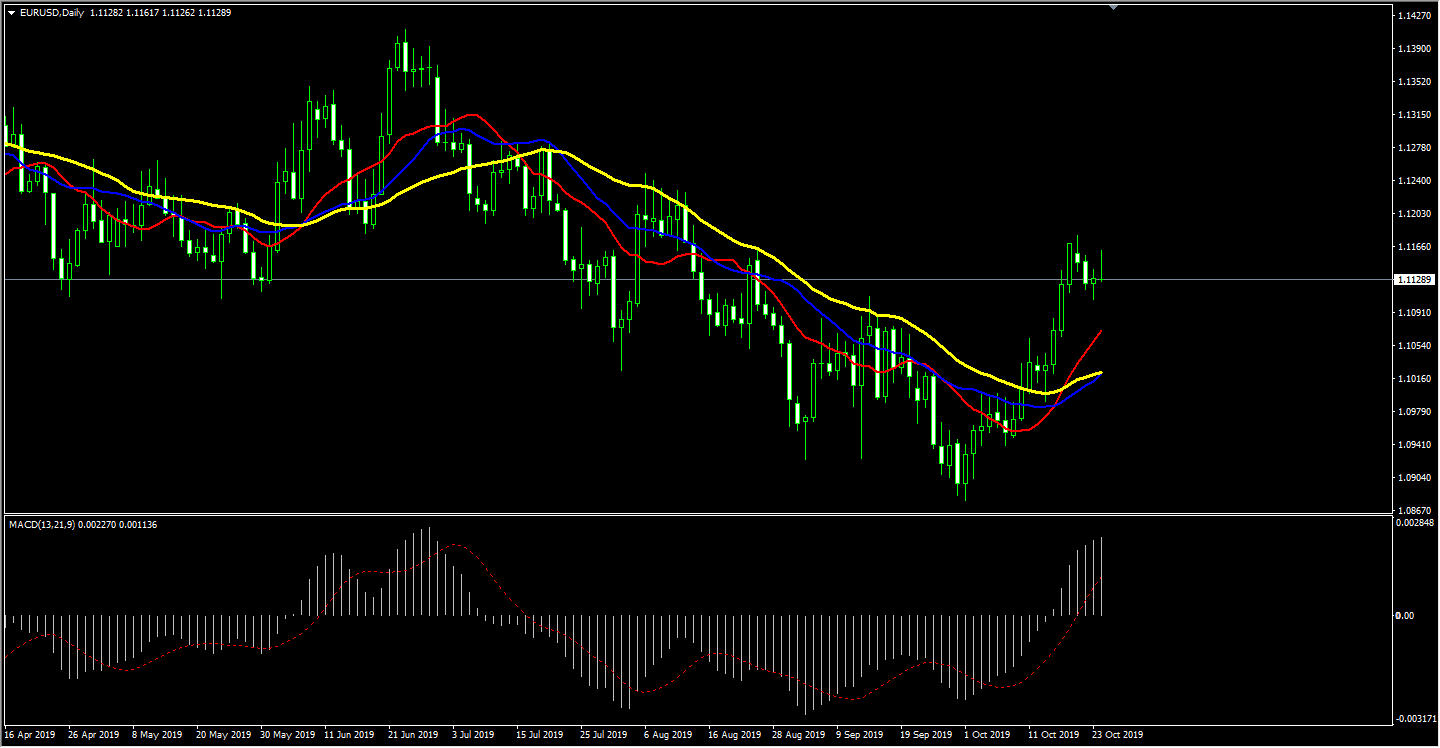Click the gray chart shift triangle marker

pos(1113,7)
